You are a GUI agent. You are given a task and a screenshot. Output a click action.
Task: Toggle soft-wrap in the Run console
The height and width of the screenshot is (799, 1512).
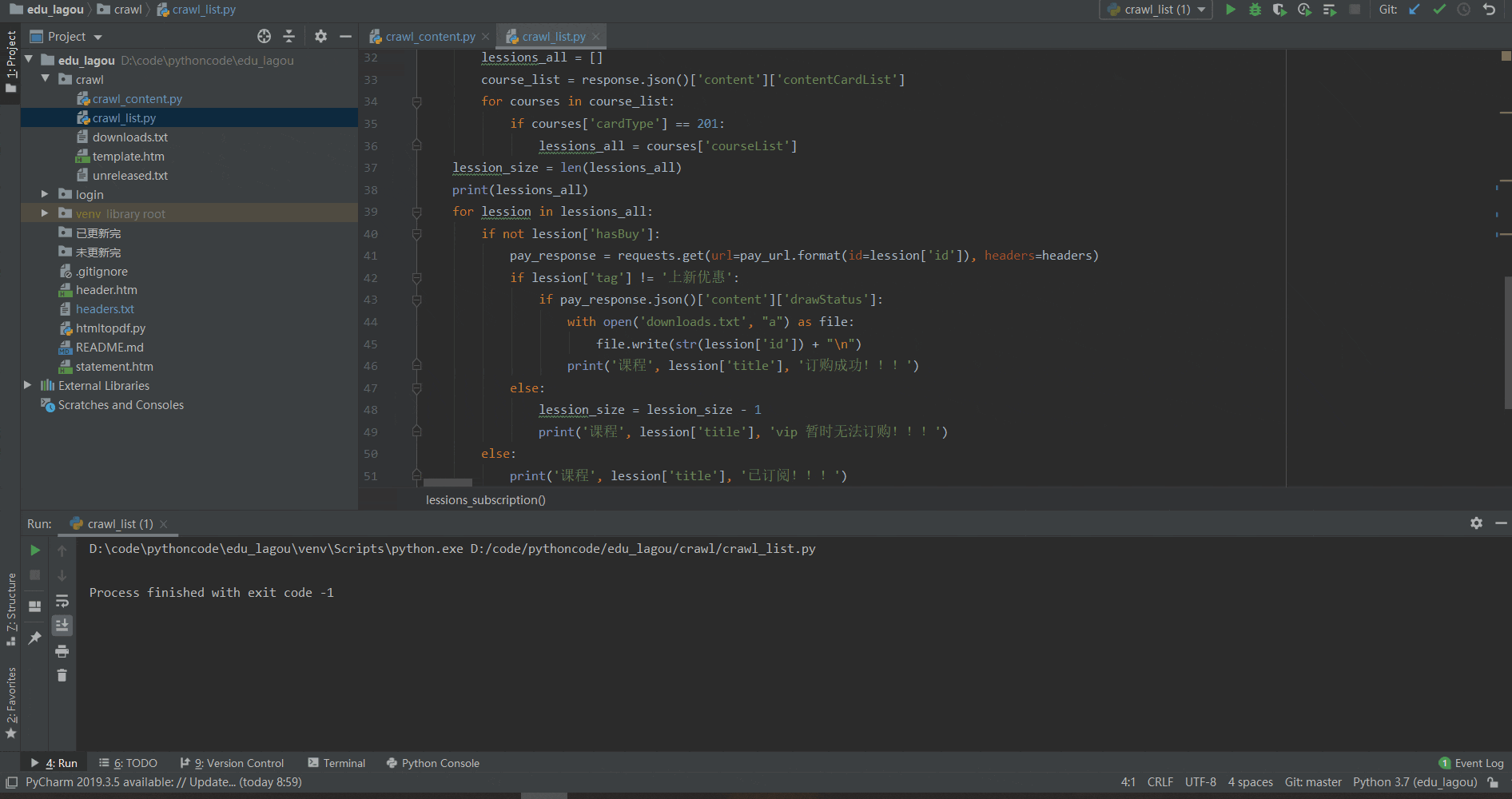pyautogui.click(x=62, y=601)
